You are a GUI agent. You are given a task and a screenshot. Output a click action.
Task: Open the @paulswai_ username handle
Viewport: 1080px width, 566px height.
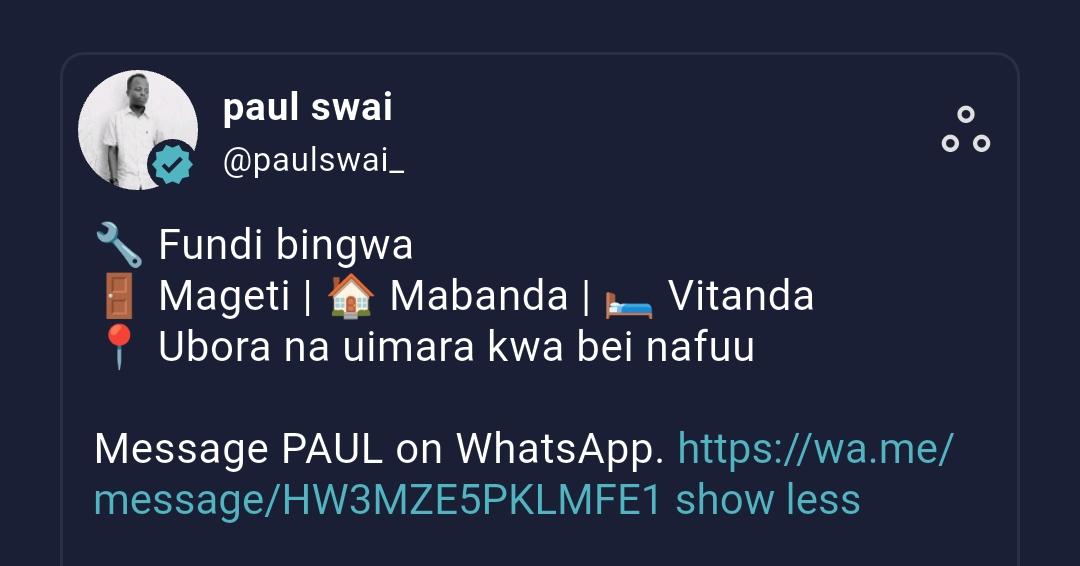coord(313,161)
